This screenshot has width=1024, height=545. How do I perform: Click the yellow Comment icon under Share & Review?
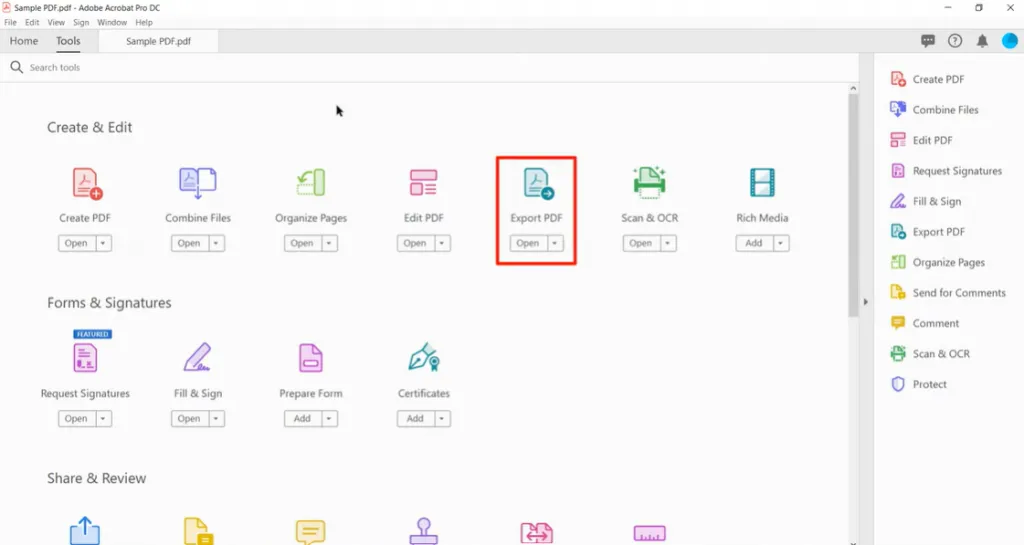(310, 532)
